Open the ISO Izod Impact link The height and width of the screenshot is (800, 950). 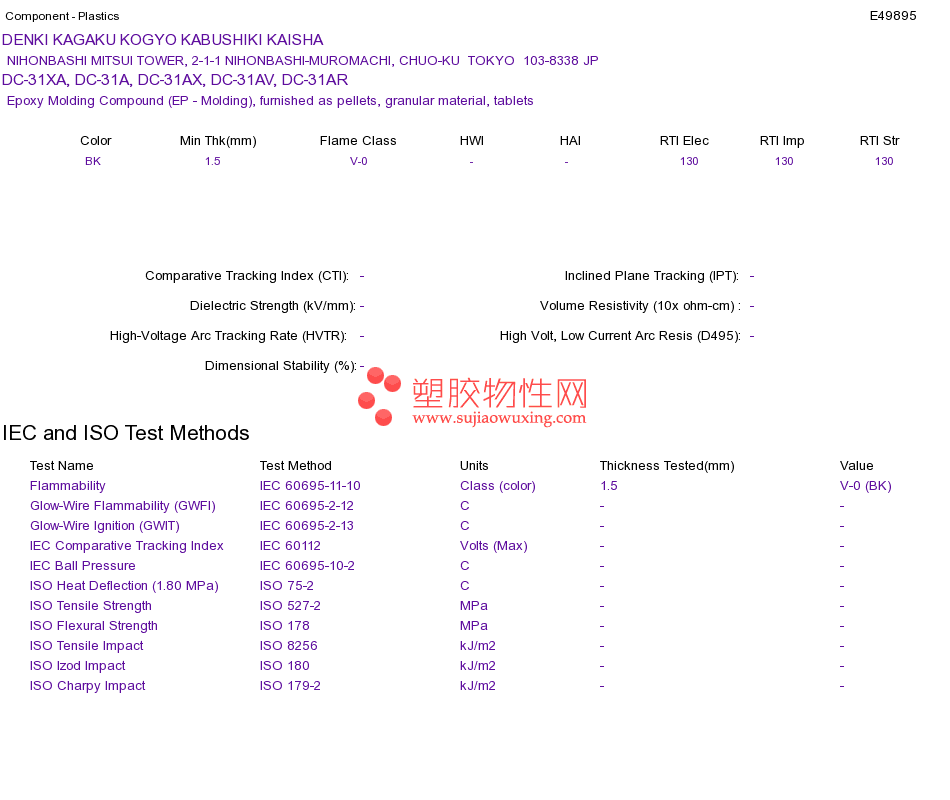point(78,665)
